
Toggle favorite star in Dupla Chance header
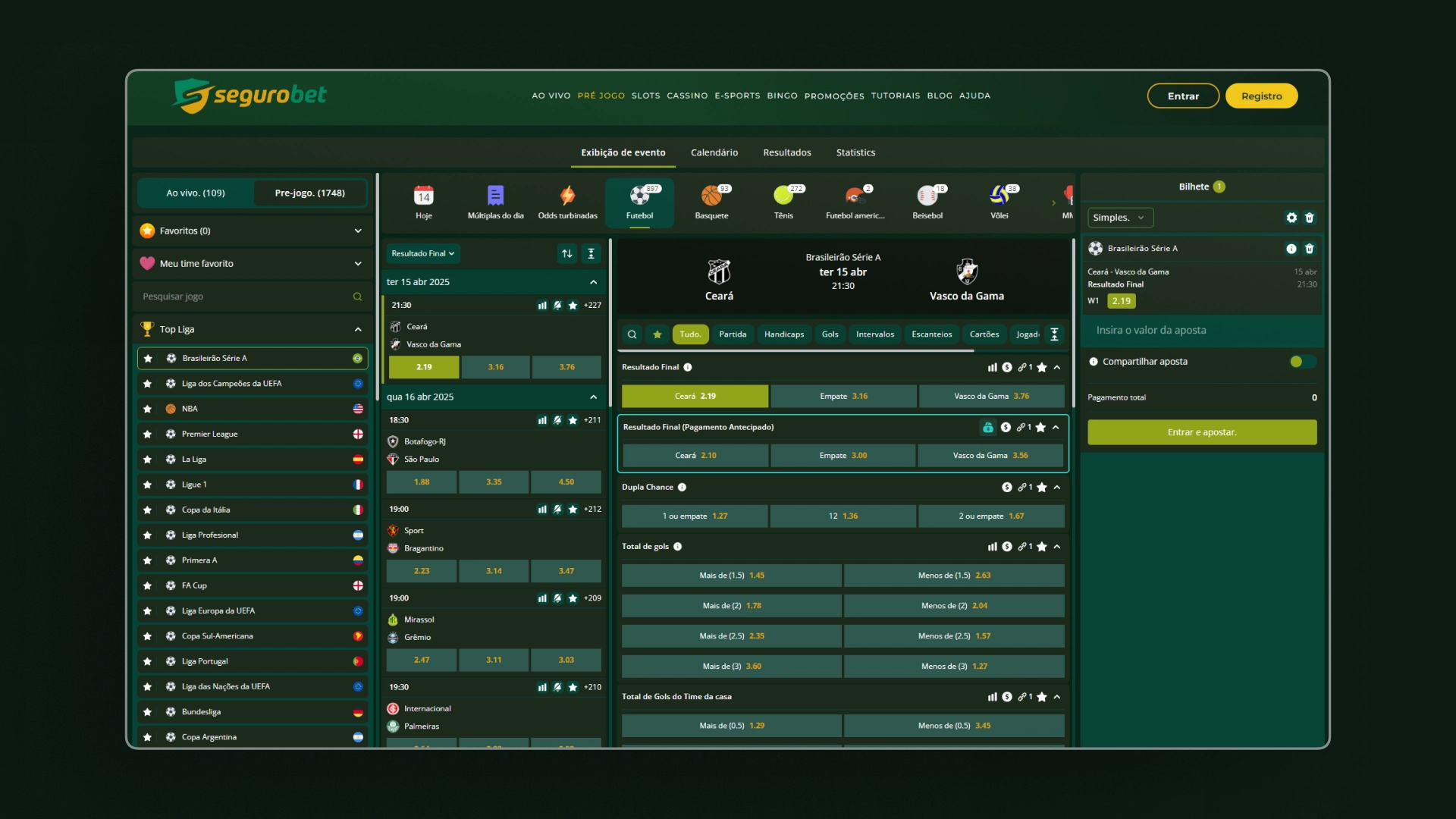(1042, 488)
